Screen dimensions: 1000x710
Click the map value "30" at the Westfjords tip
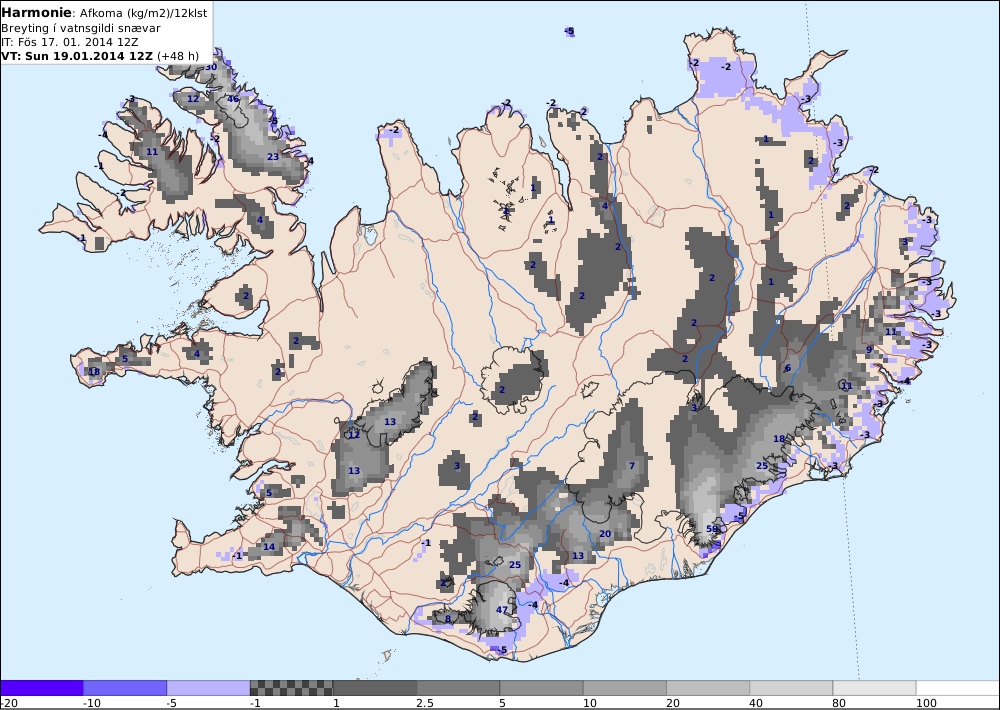[x=211, y=67]
